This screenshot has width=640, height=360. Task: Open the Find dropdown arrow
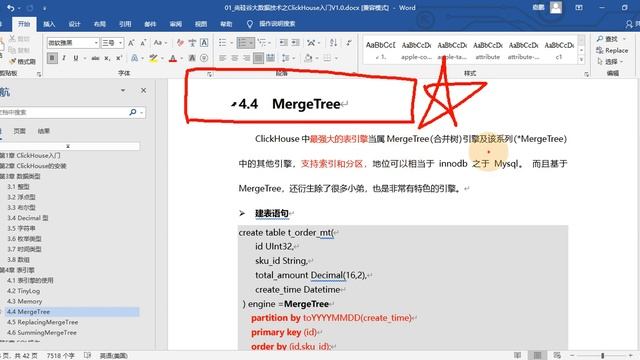(624, 39)
